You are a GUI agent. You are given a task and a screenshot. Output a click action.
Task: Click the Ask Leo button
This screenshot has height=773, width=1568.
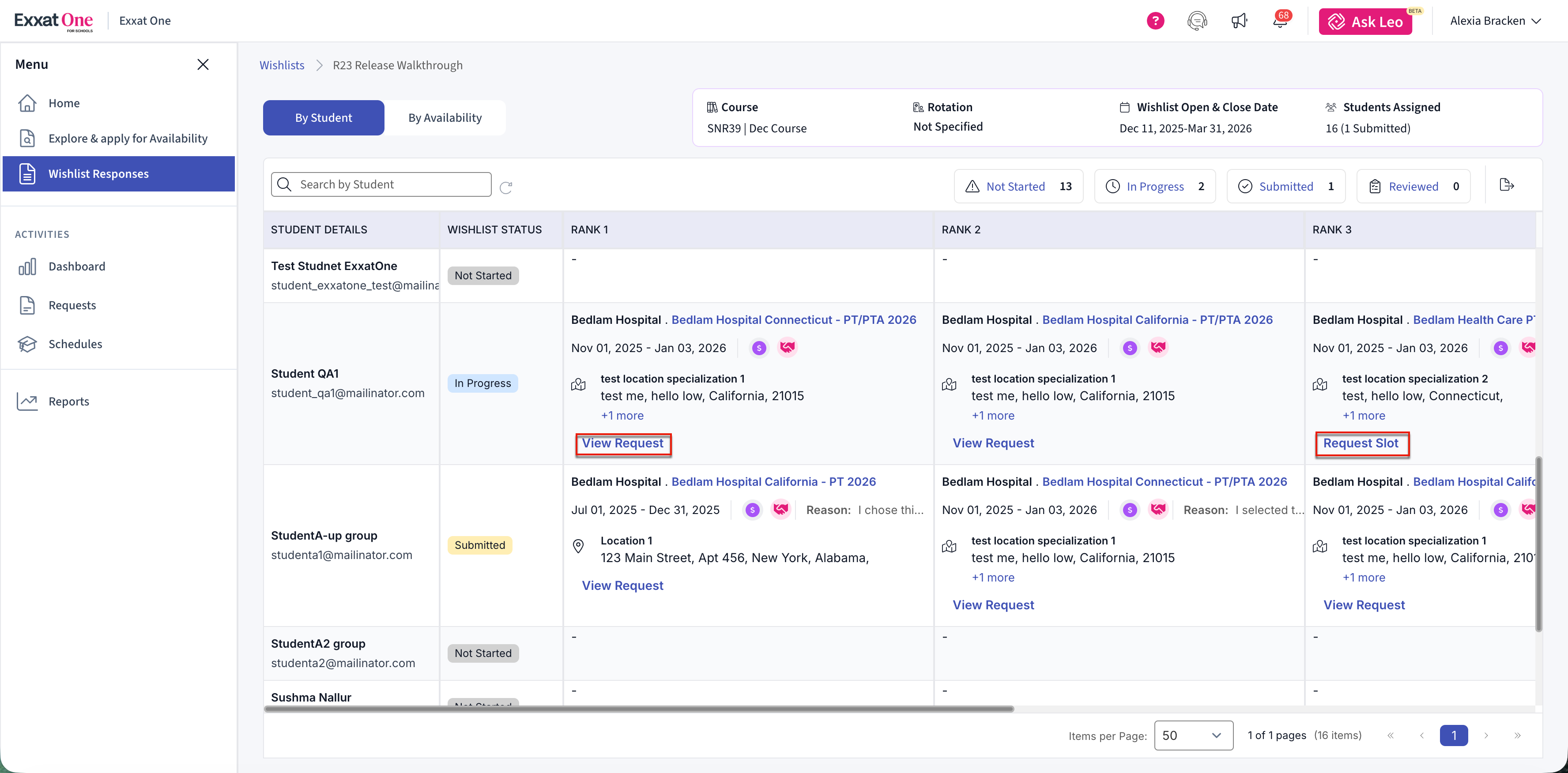coord(1365,21)
